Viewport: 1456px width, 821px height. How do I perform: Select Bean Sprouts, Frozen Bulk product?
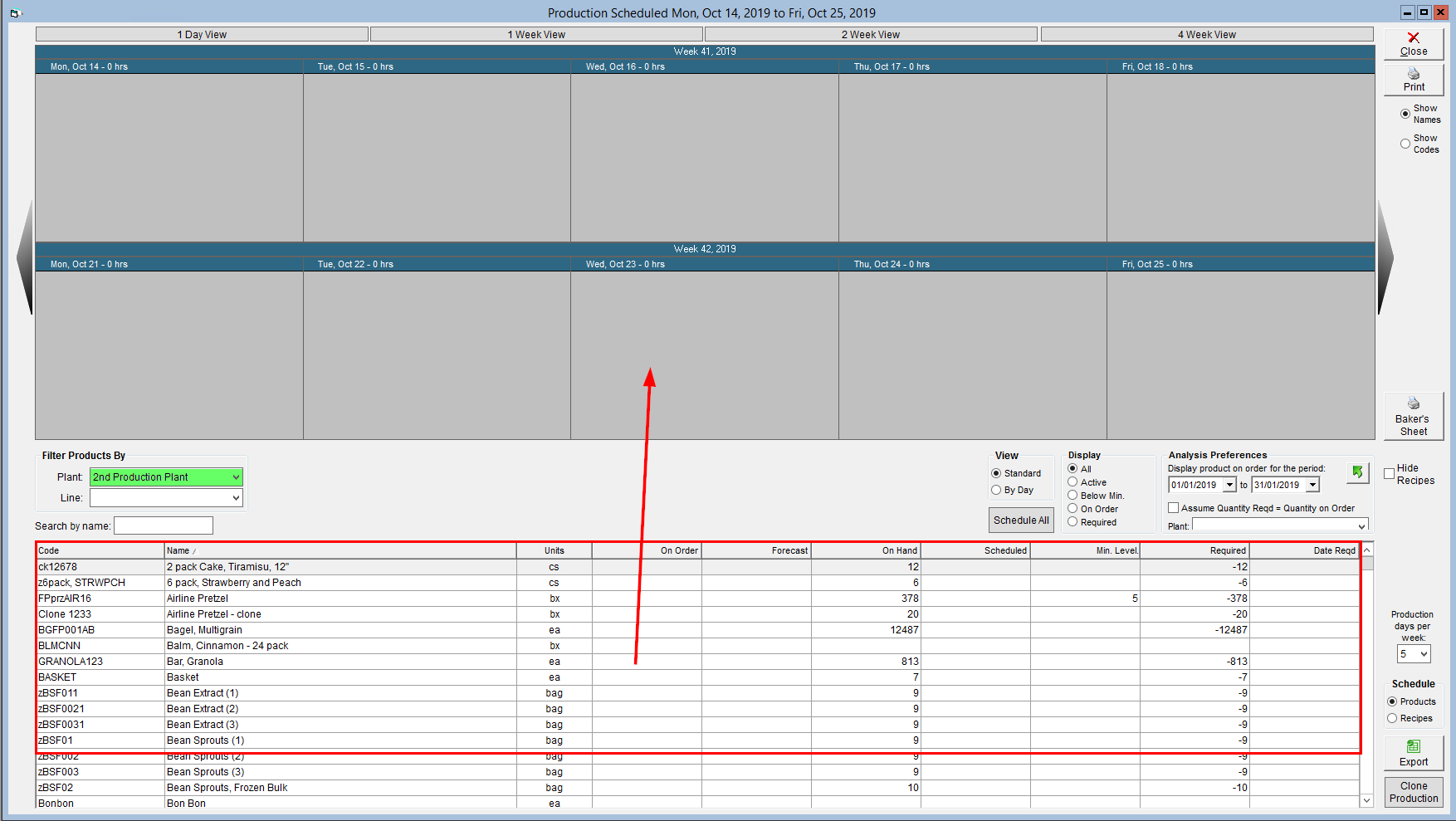[697, 788]
